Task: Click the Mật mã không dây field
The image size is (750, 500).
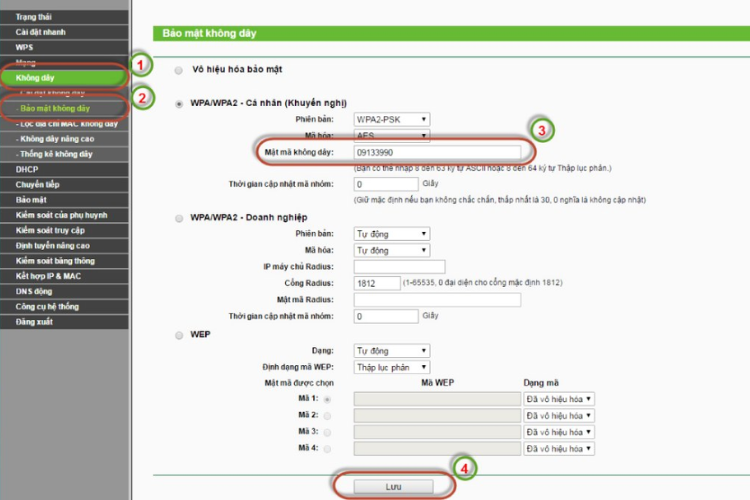Action: (437, 152)
